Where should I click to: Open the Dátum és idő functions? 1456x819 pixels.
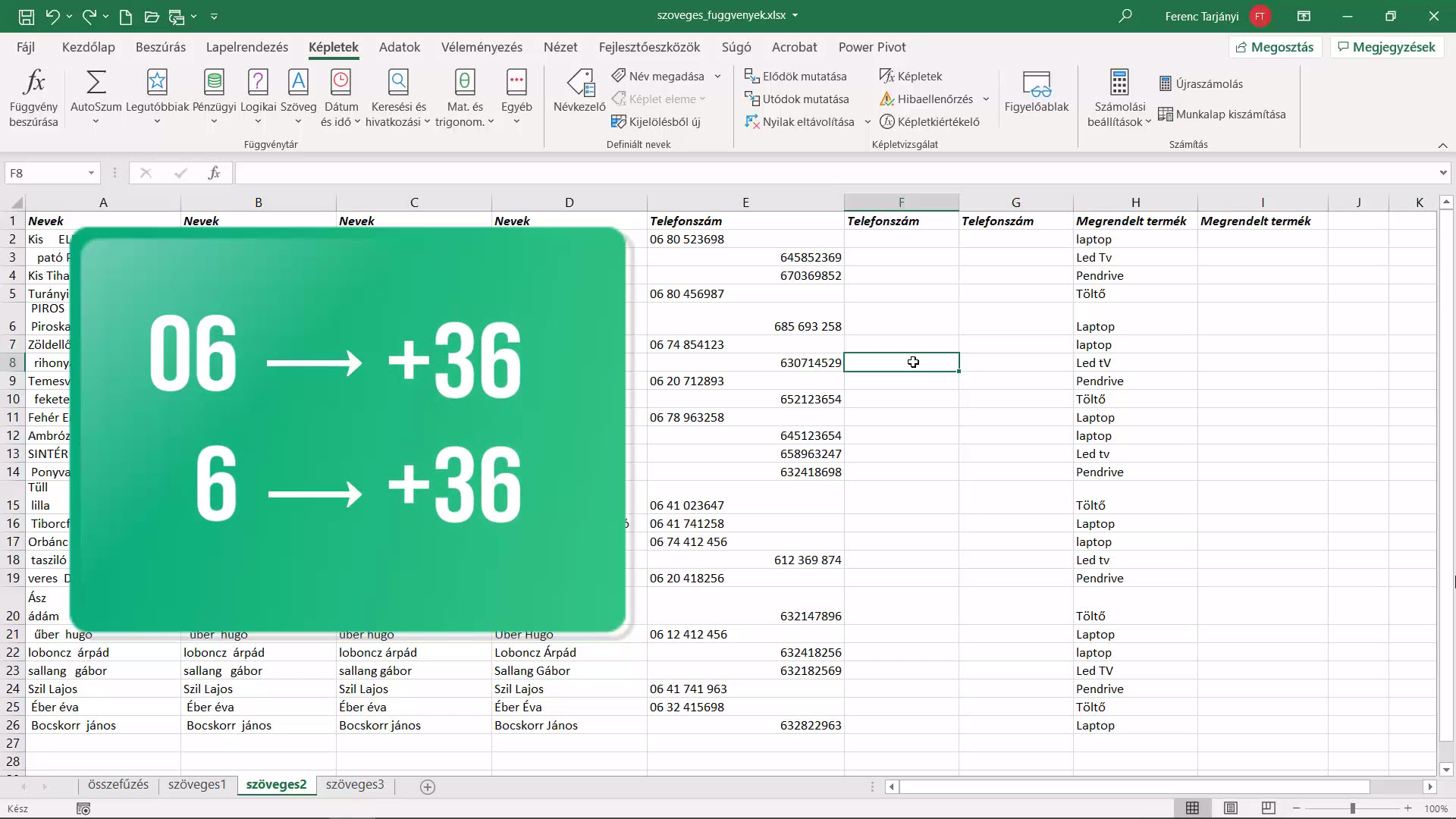point(340,99)
